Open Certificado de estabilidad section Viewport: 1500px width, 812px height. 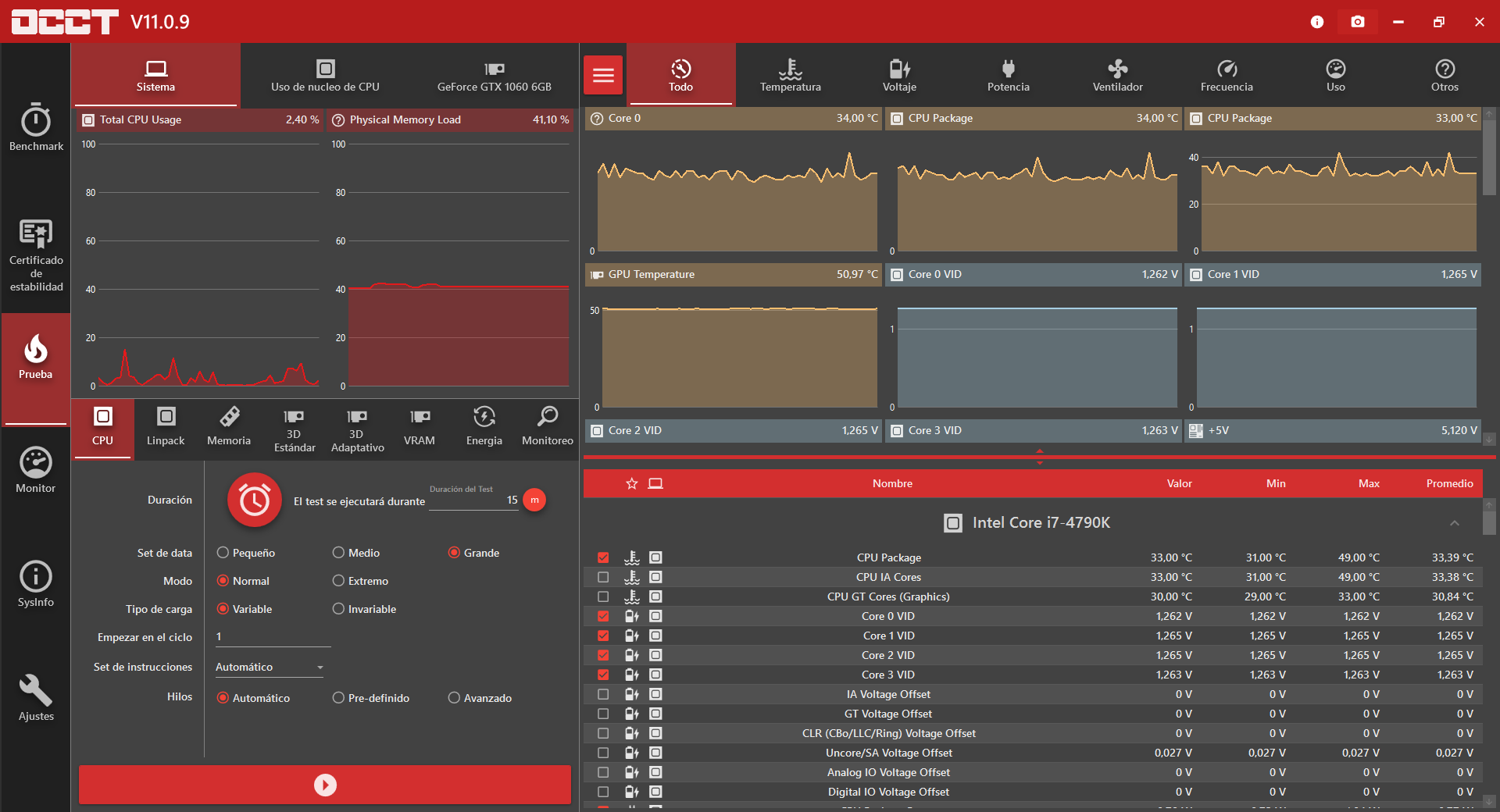(x=36, y=255)
